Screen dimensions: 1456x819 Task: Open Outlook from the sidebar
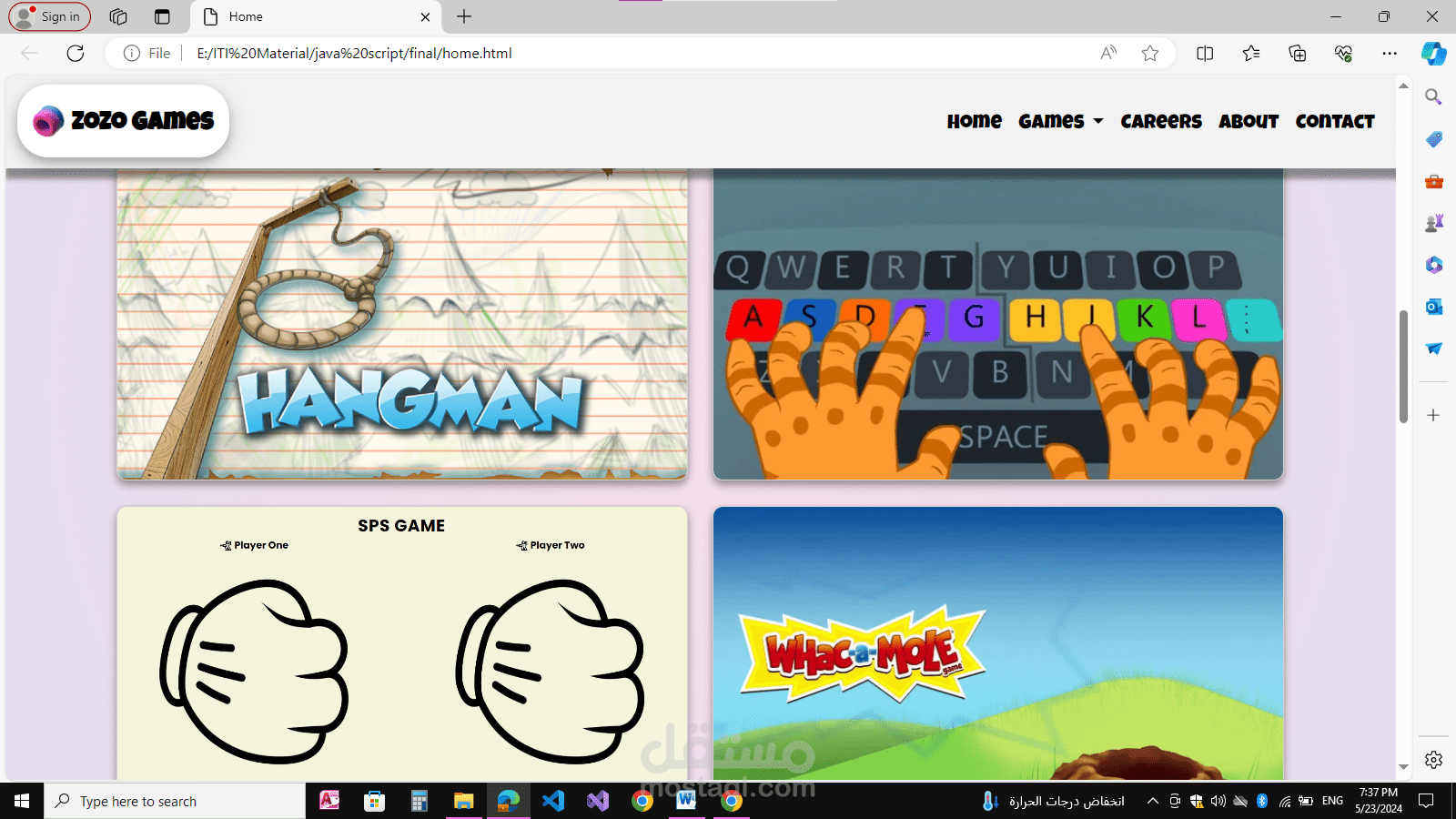coord(1433,307)
